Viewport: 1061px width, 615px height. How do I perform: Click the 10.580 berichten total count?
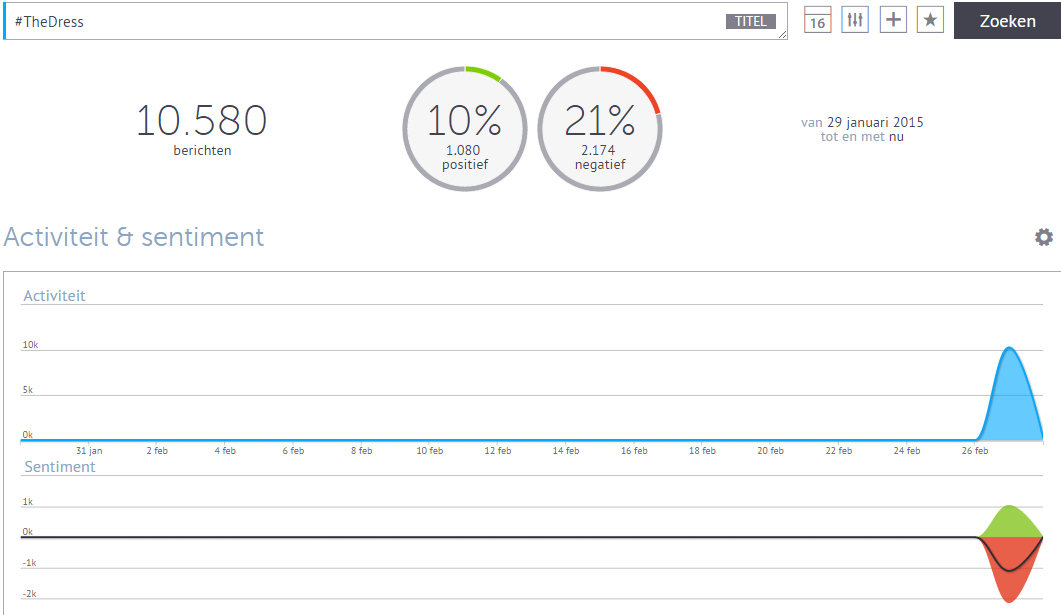202,129
